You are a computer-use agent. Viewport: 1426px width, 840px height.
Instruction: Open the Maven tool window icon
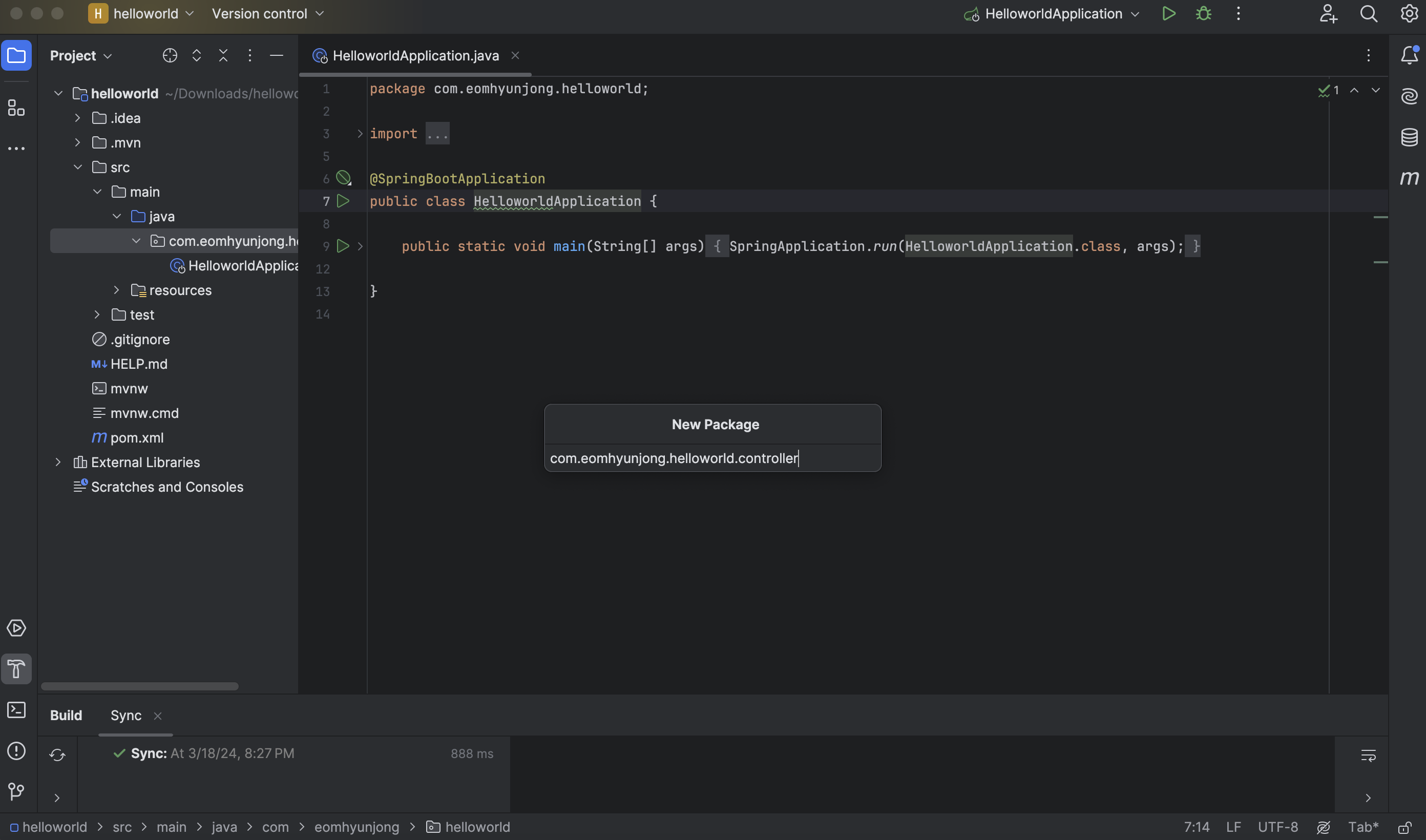coord(1409,178)
